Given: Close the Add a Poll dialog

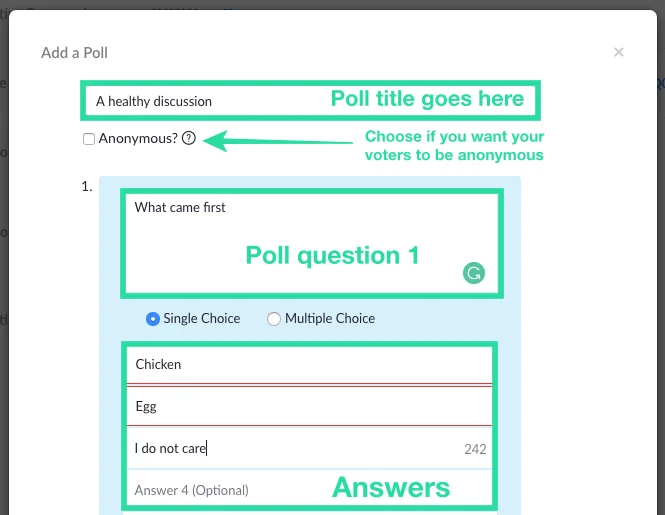Looking at the screenshot, I should pos(619,52).
